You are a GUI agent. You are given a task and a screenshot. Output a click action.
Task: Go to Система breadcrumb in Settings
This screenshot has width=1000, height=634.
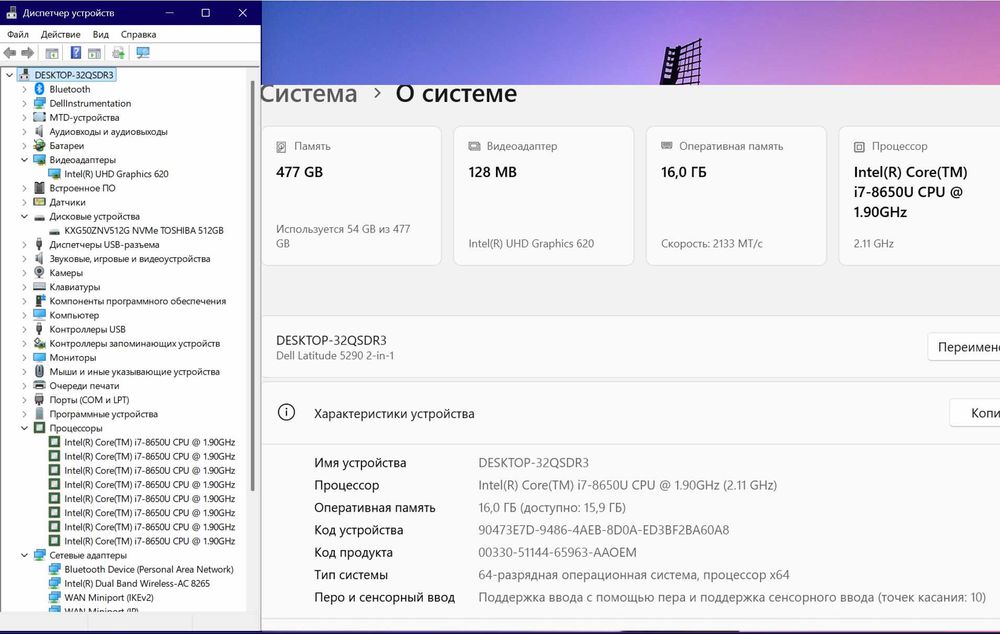click(309, 94)
